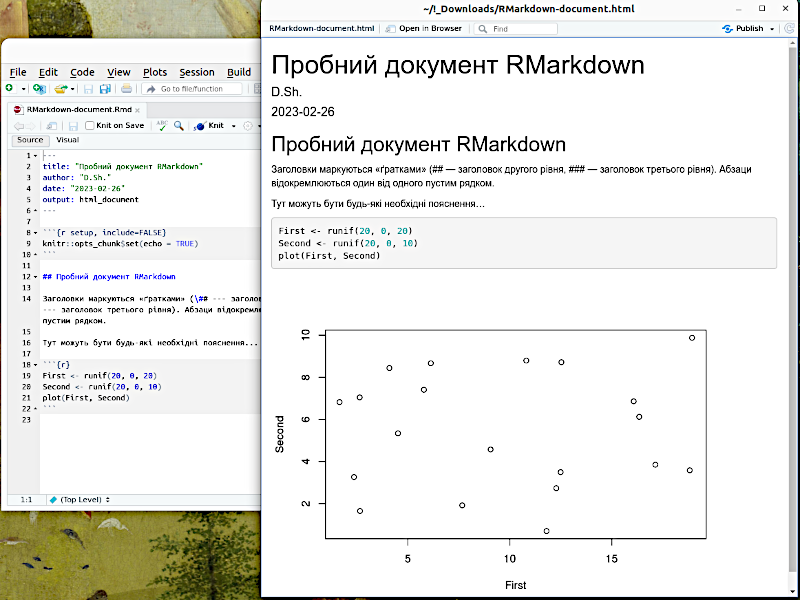This screenshot has width=800, height=600.
Task: Click the fold marker at line 22
Action: (35, 409)
